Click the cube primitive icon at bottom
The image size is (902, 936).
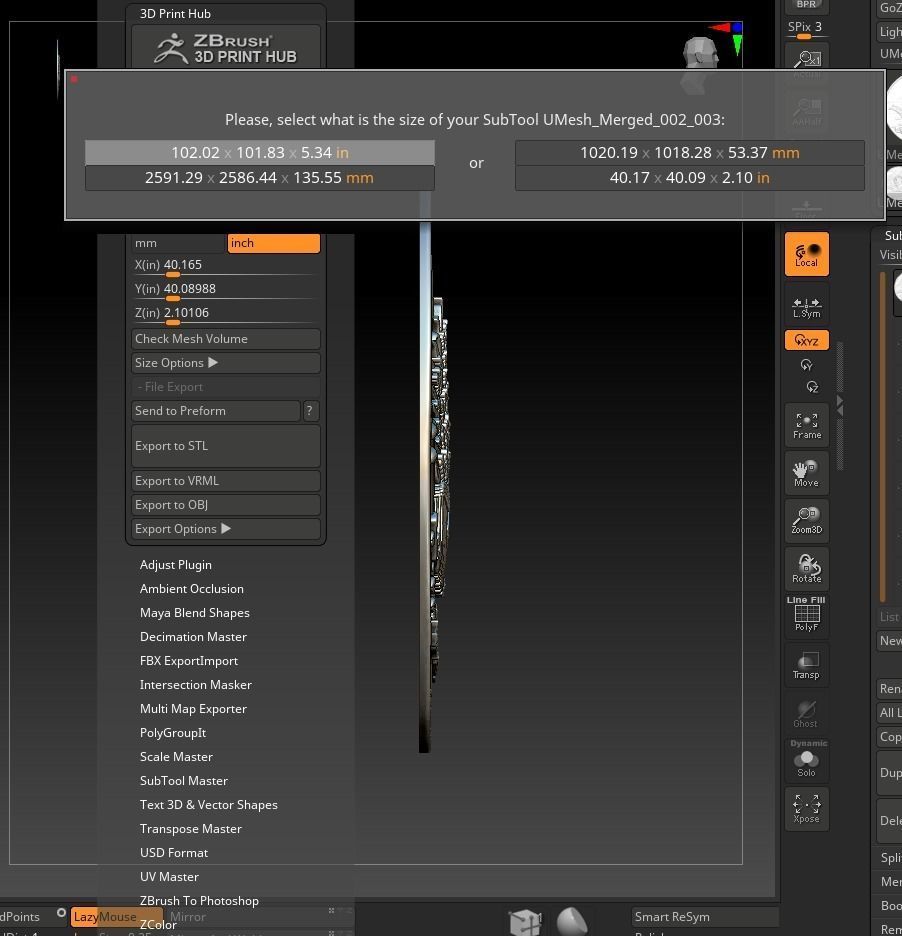[525, 922]
